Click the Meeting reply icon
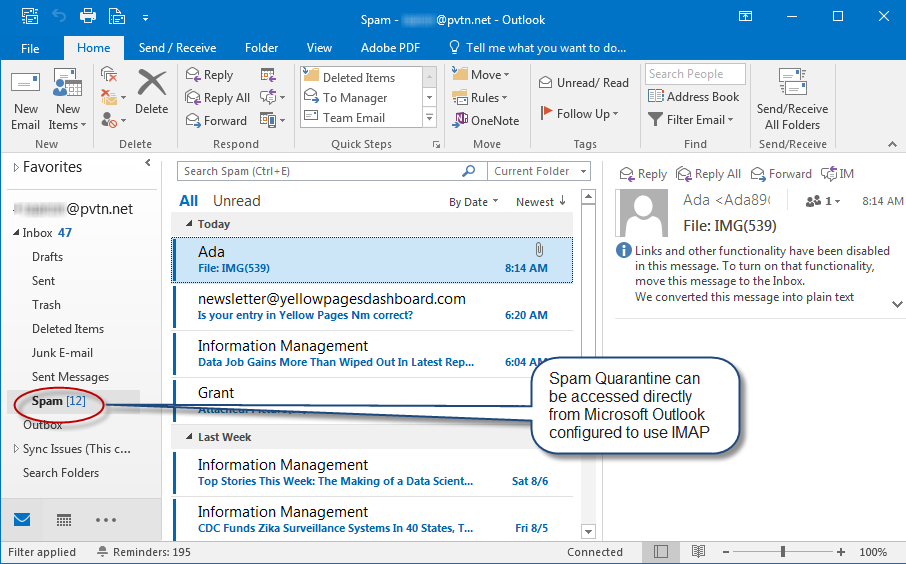Viewport: 906px width, 564px height. click(268, 75)
